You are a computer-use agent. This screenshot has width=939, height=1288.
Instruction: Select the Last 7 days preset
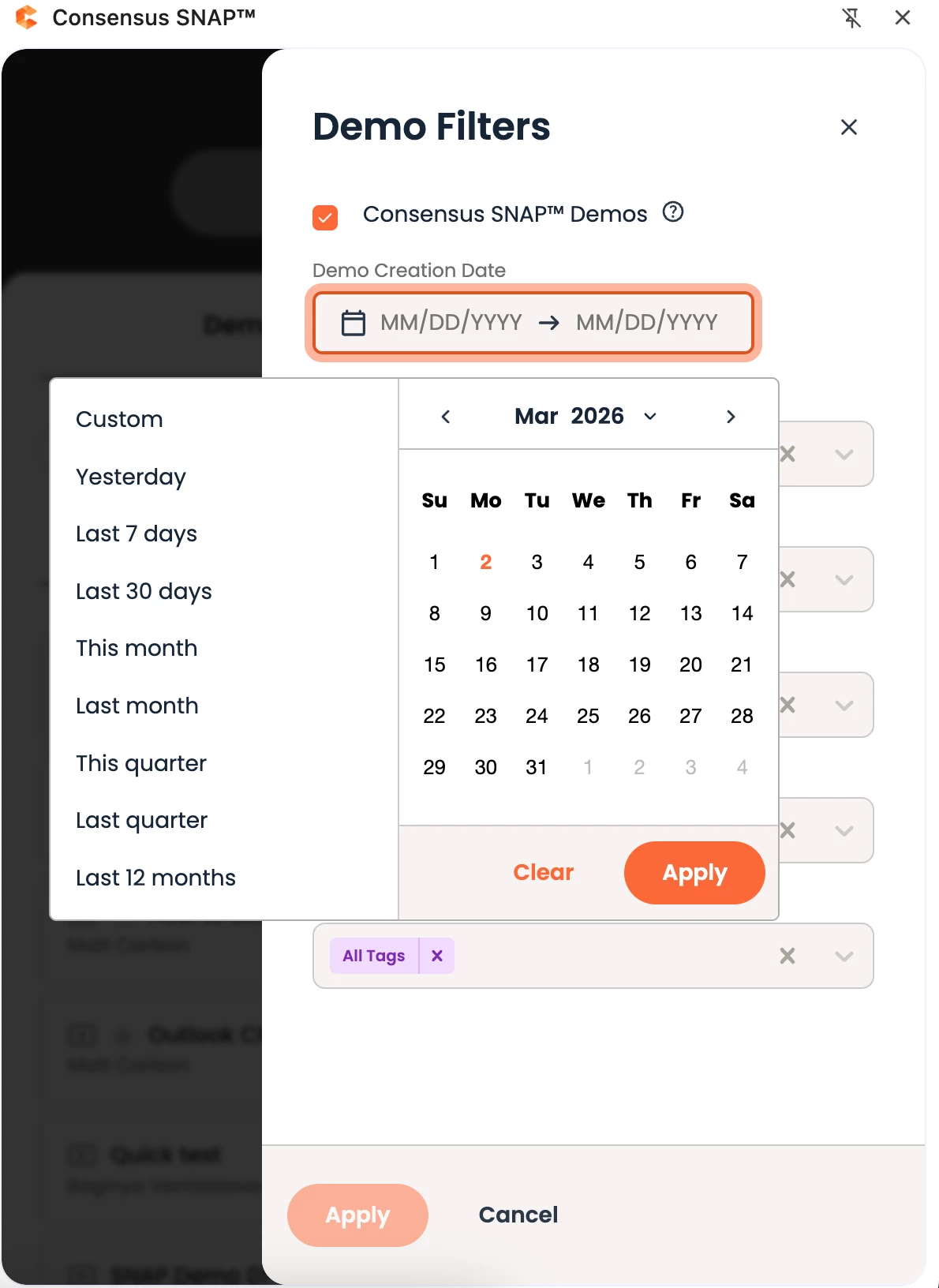click(137, 534)
